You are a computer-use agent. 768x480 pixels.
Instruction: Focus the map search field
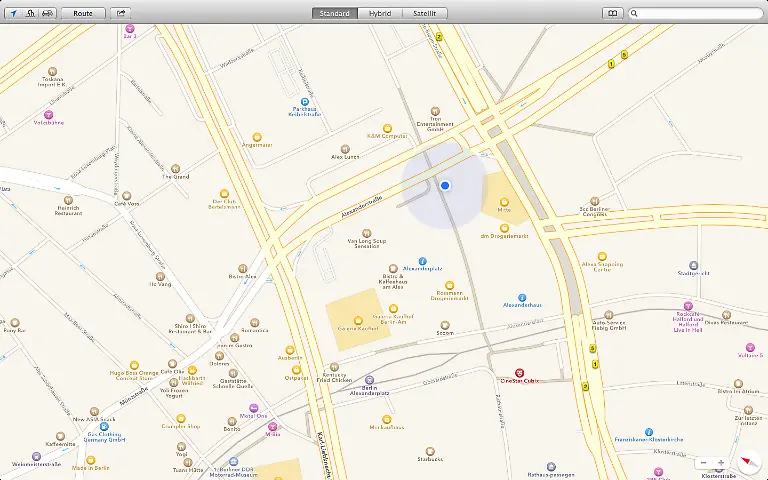pos(696,13)
